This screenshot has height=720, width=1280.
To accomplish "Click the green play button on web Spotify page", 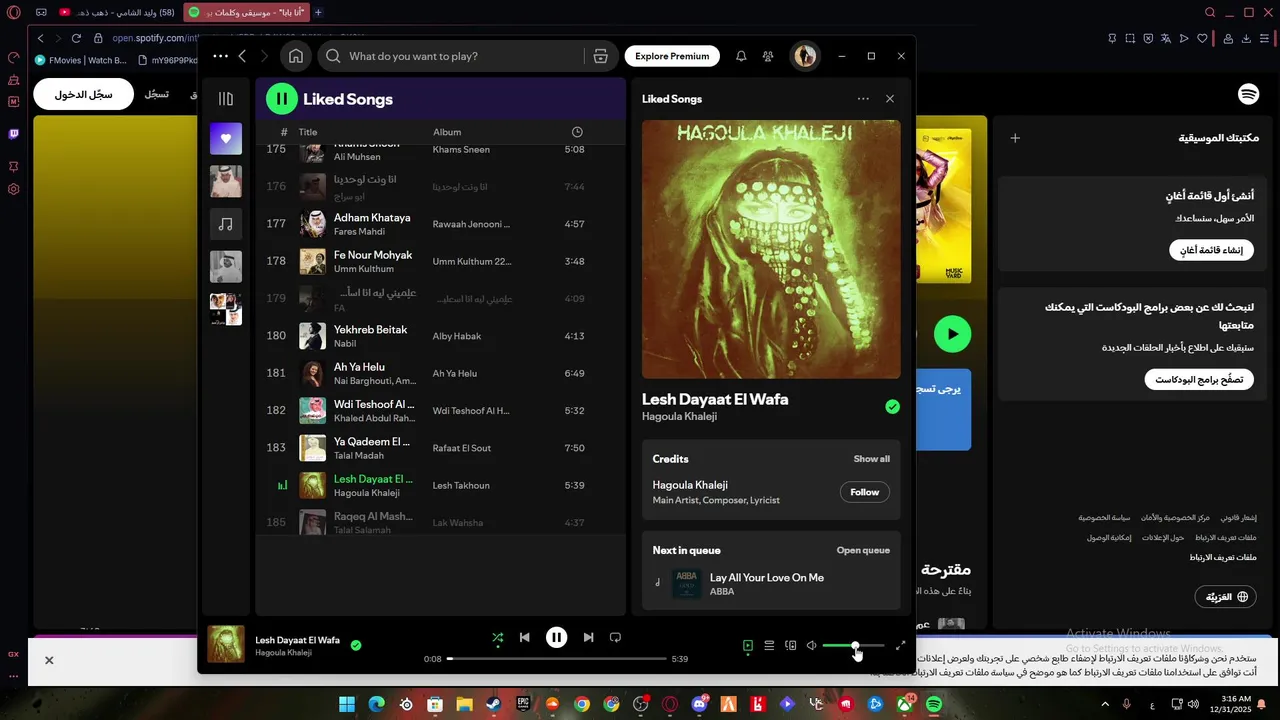I will 952,334.
